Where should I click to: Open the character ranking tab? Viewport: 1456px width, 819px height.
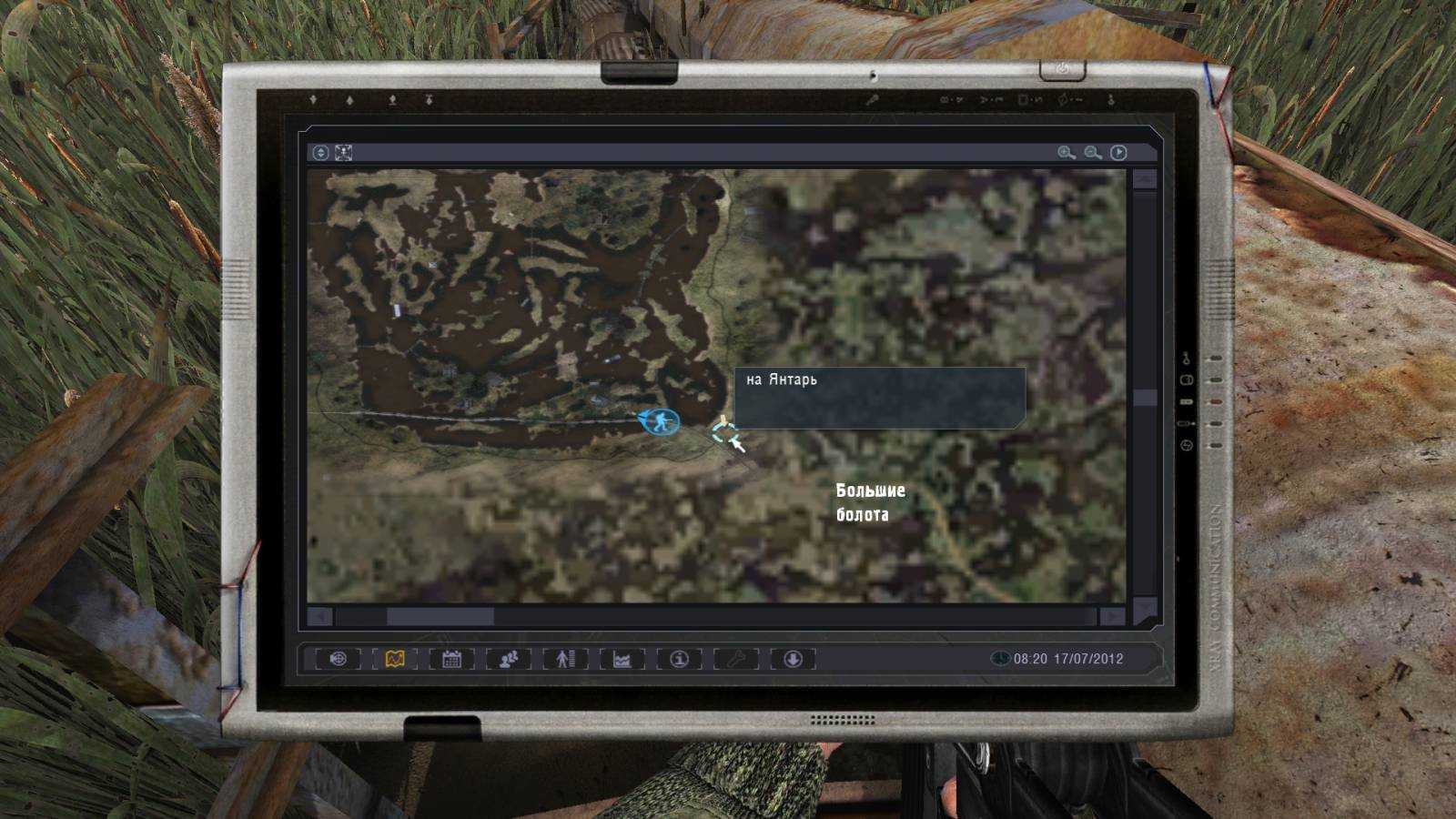(x=565, y=659)
